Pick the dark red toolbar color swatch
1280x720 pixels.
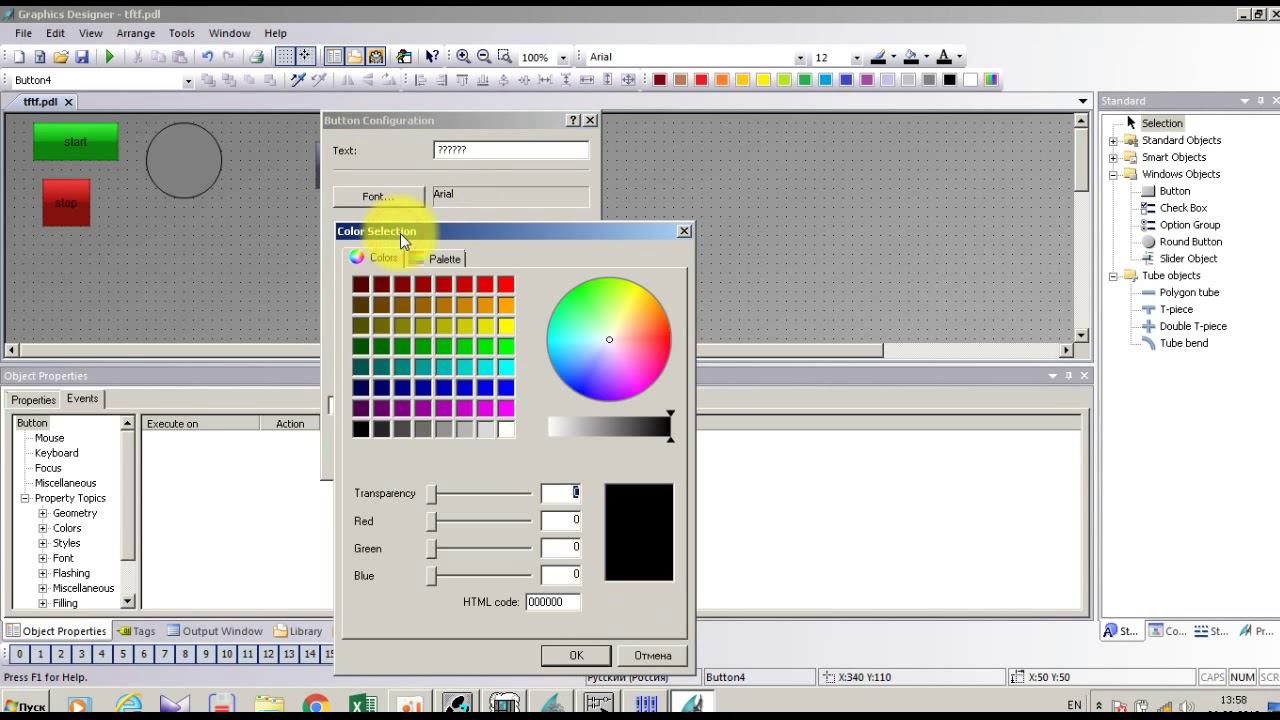point(660,80)
